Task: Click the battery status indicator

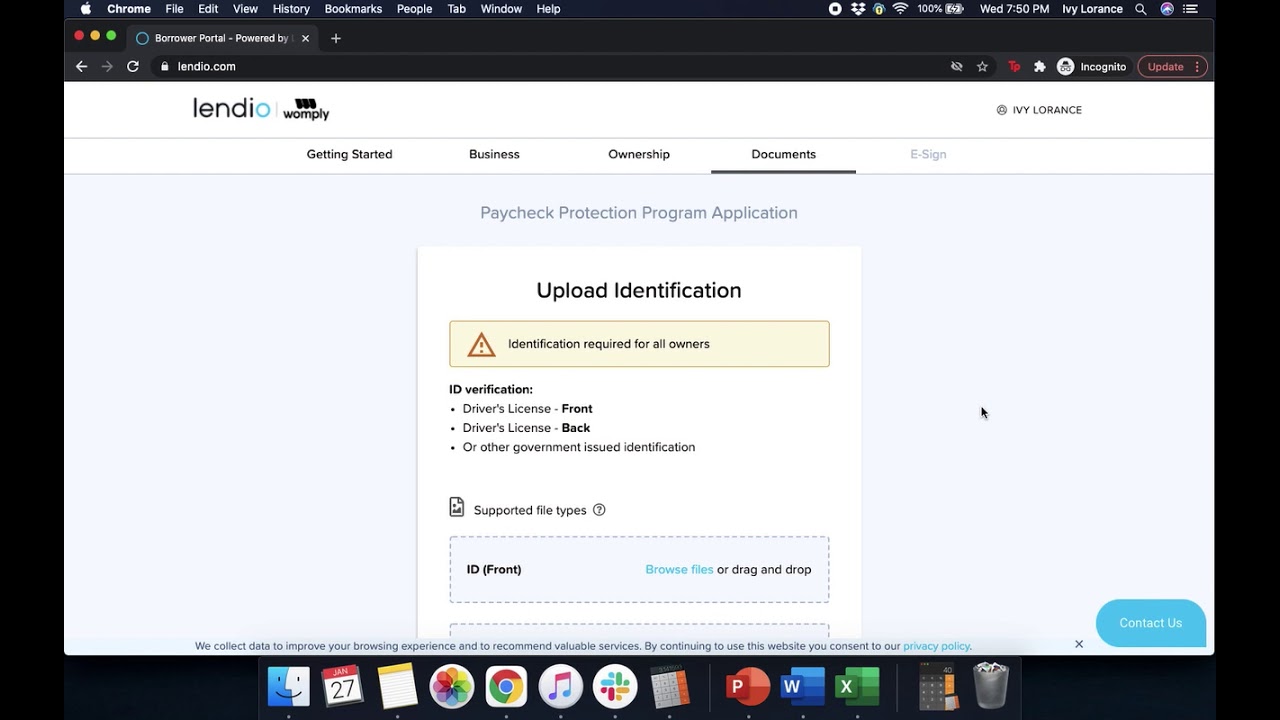Action: point(940,9)
